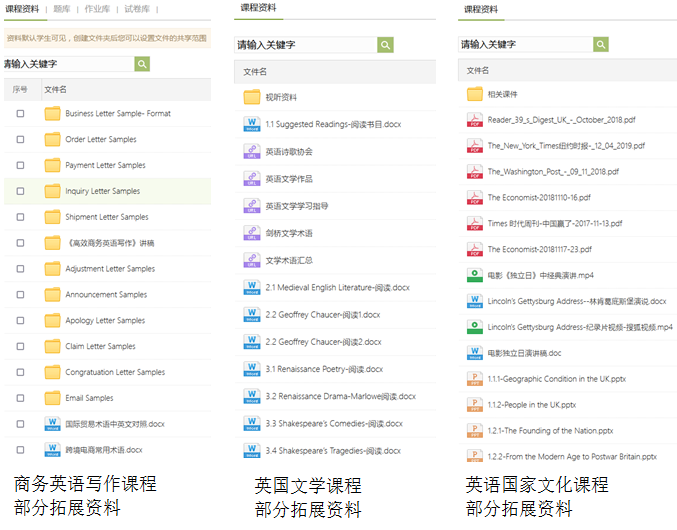
Task: Click URL icon beside 英语诗歌协会
Action: (x=252, y=152)
